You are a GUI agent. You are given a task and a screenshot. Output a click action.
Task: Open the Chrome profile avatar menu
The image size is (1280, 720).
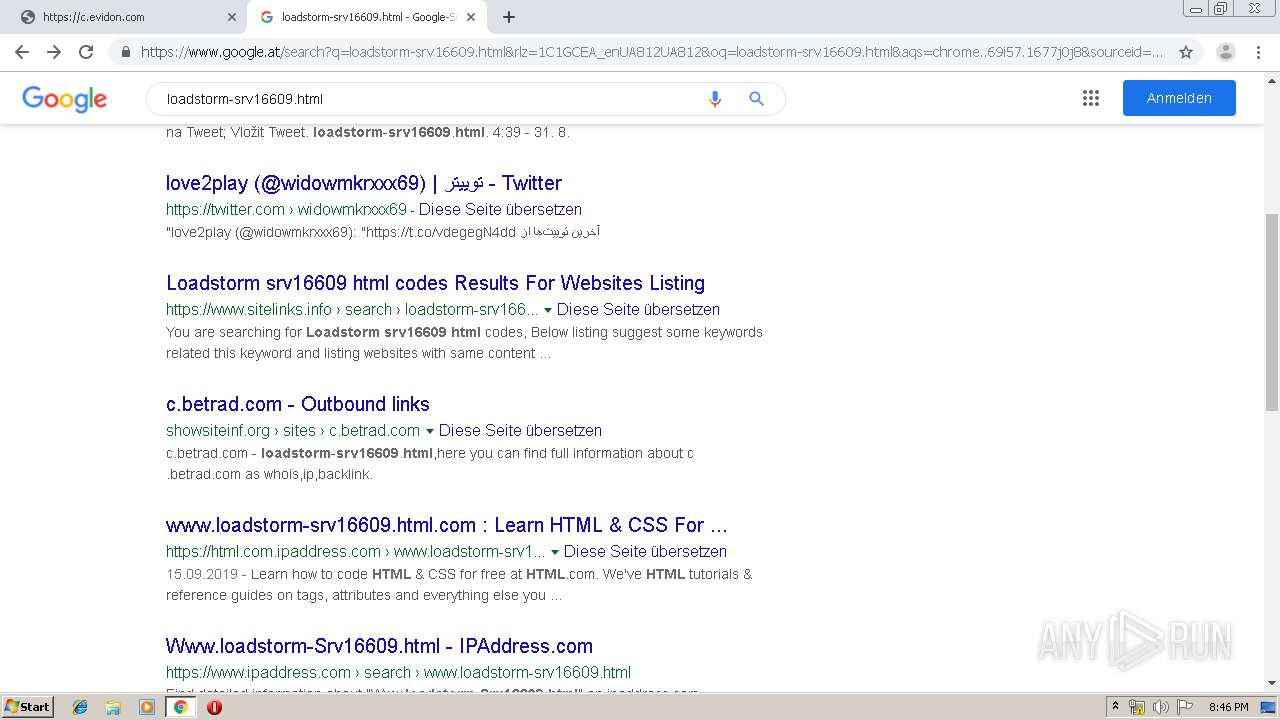tap(1226, 52)
